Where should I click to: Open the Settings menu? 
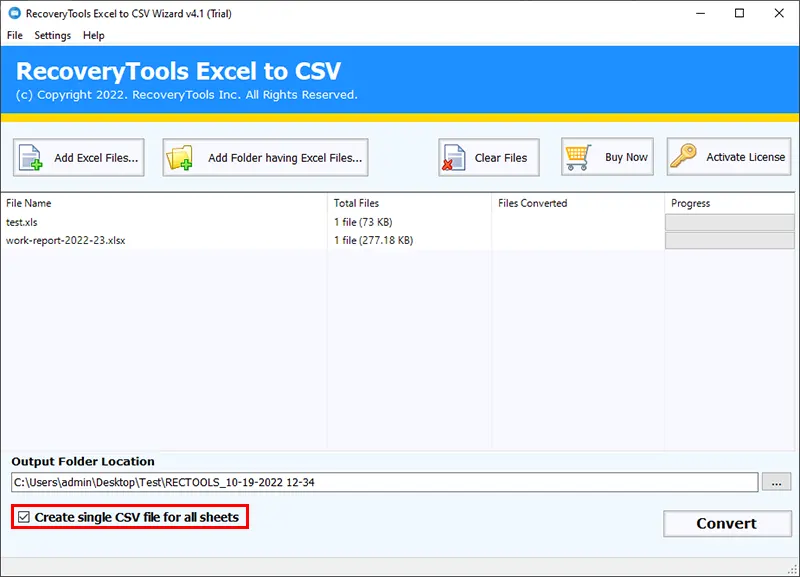(53, 35)
